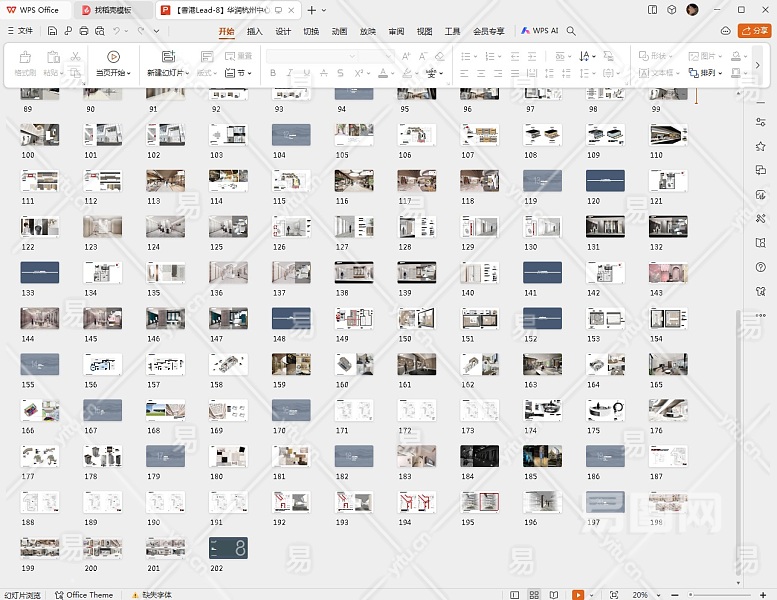Viewport: 777px width, 600px height.
Task: Click the 当页开始 slideshow play icon
Action: 113,57
